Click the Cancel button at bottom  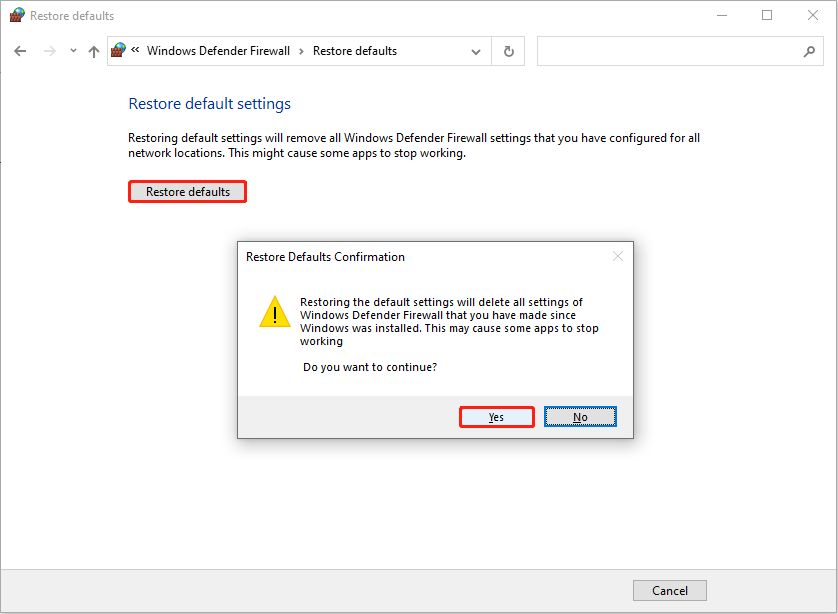pyautogui.click(x=670, y=590)
